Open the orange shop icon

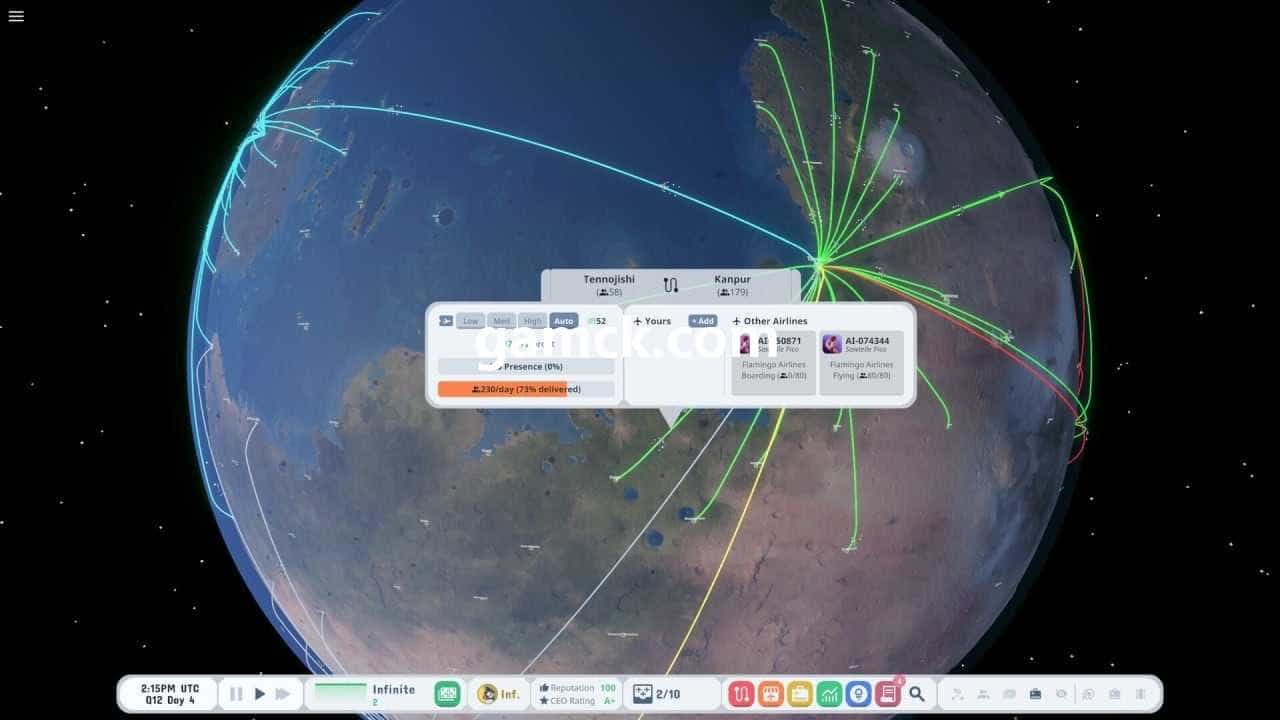771,694
